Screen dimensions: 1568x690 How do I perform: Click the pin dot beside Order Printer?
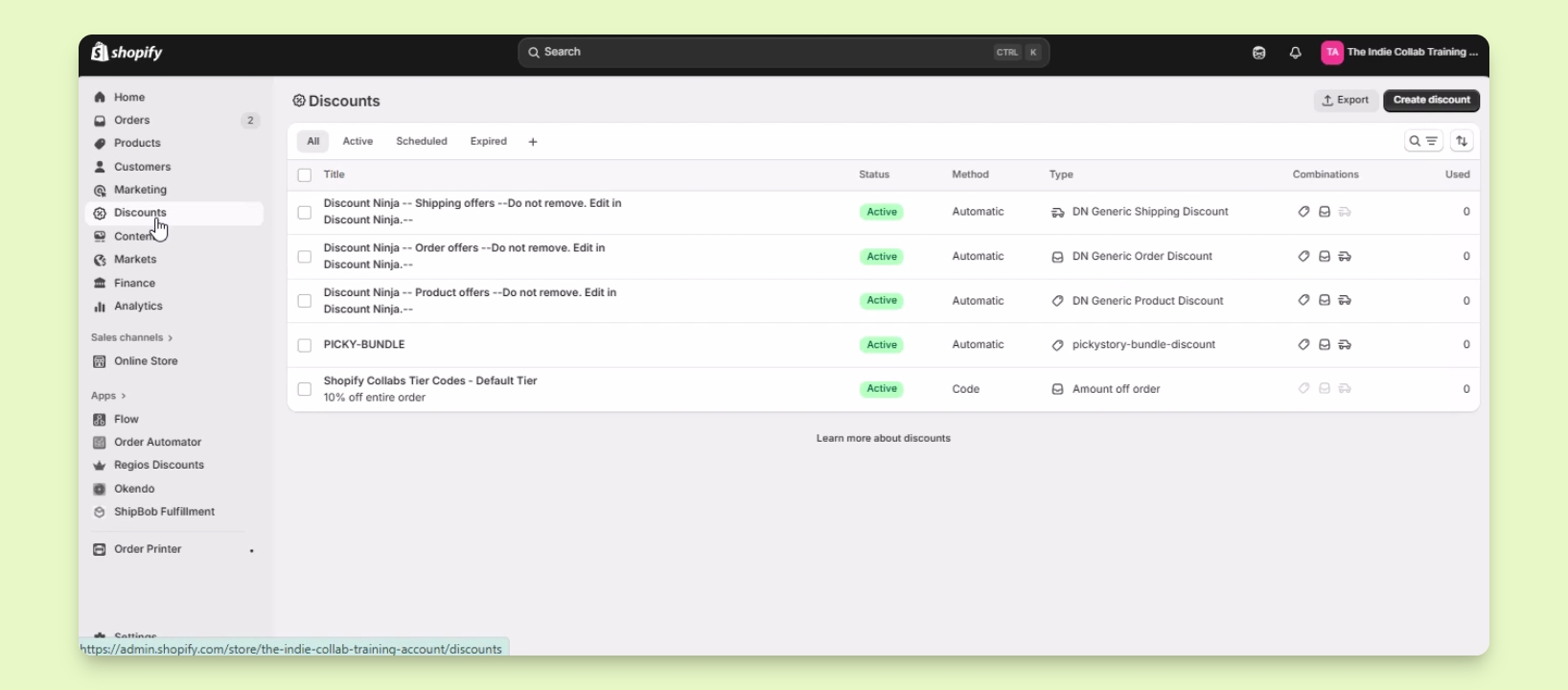(x=252, y=551)
